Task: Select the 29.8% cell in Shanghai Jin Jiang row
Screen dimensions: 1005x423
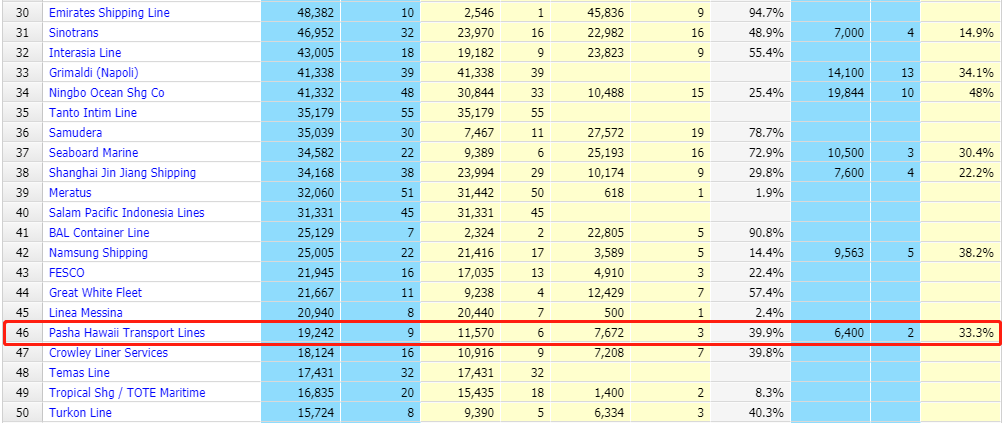Action: [751, 172]
